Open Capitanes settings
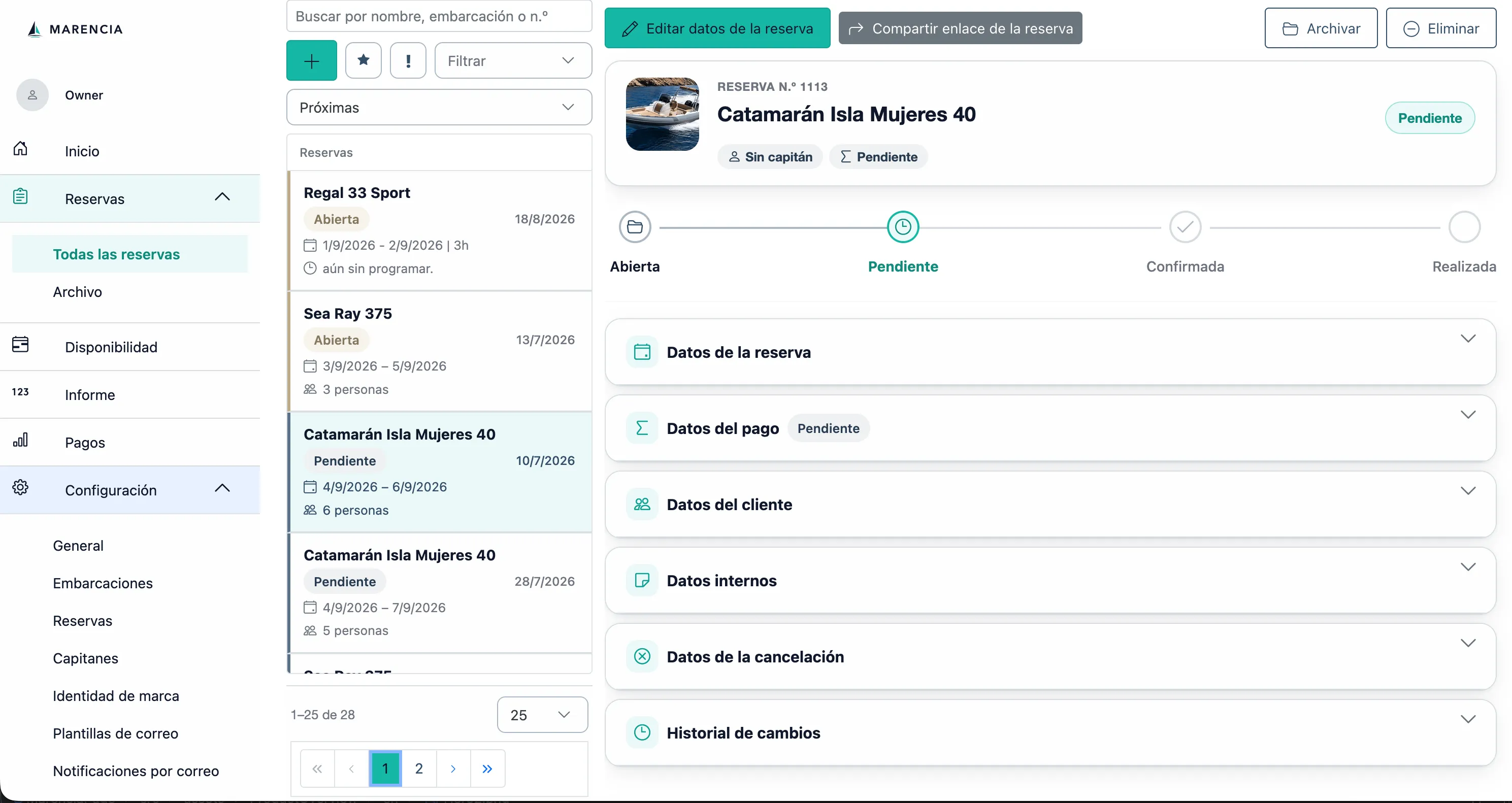 coord(86,659)
